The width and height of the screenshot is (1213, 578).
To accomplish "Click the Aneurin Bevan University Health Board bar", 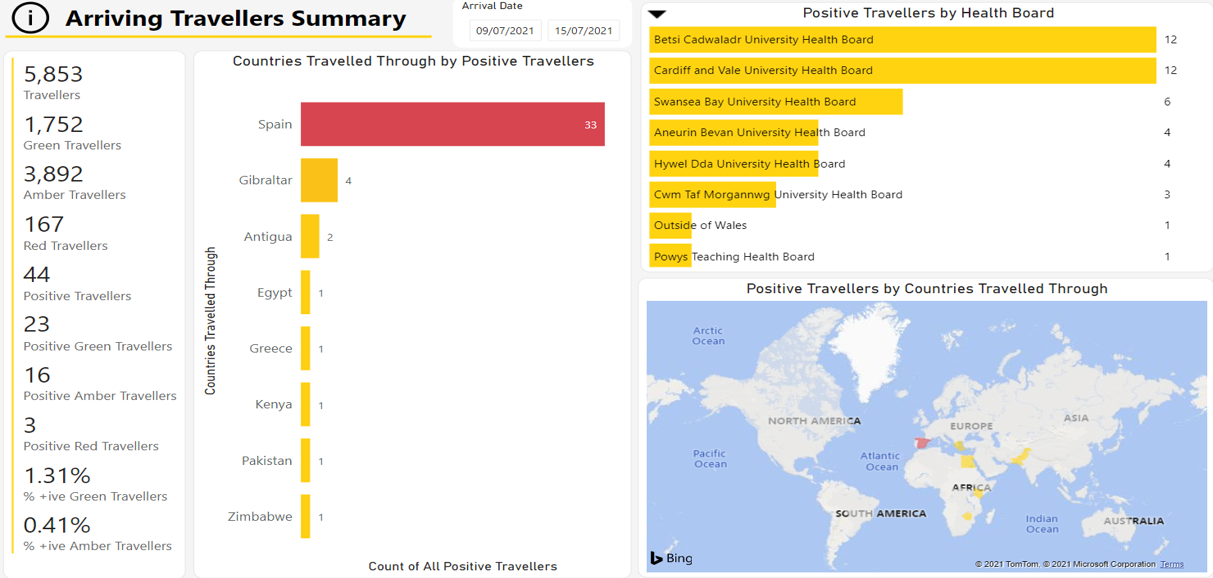I will click(733, 132).
